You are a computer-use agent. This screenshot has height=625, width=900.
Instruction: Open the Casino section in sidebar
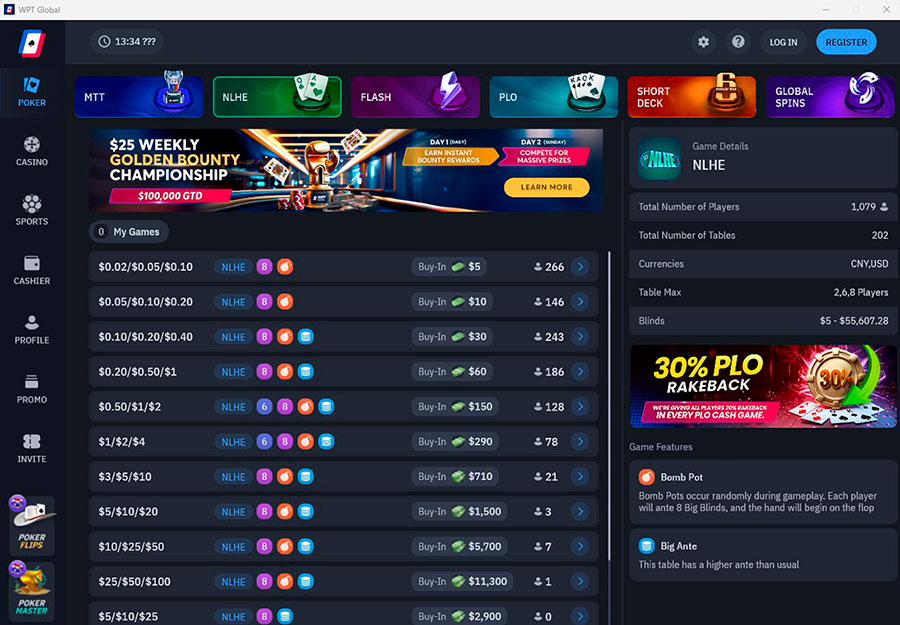point(32,152)
